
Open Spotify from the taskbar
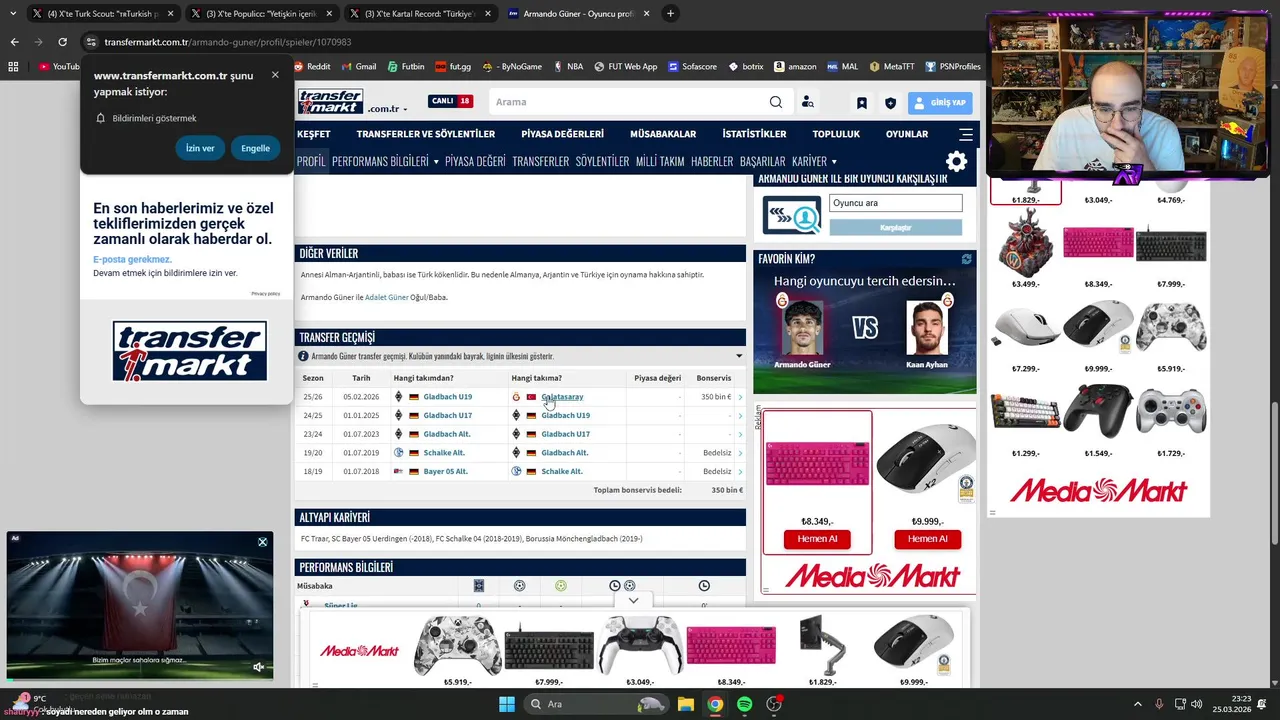[x=744, y=704]
